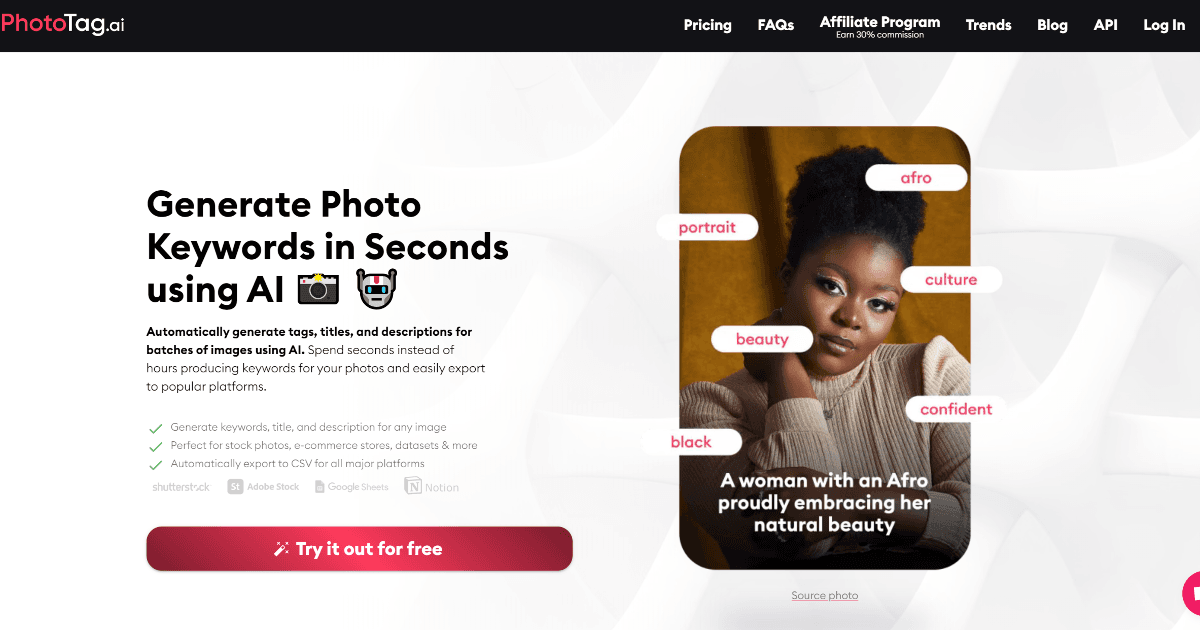Open the Pricing page
The width and height of the screenshot is (1200, 630).
click(x=707, y=25)
